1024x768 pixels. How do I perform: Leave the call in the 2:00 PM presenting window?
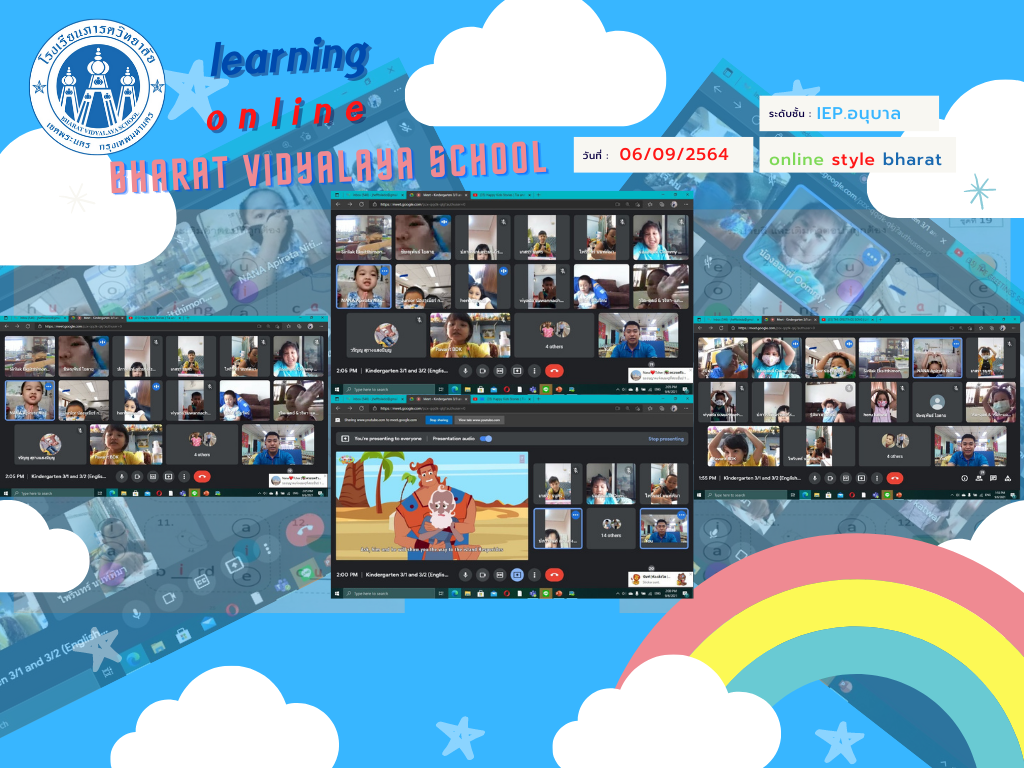(x=554, y=575)
